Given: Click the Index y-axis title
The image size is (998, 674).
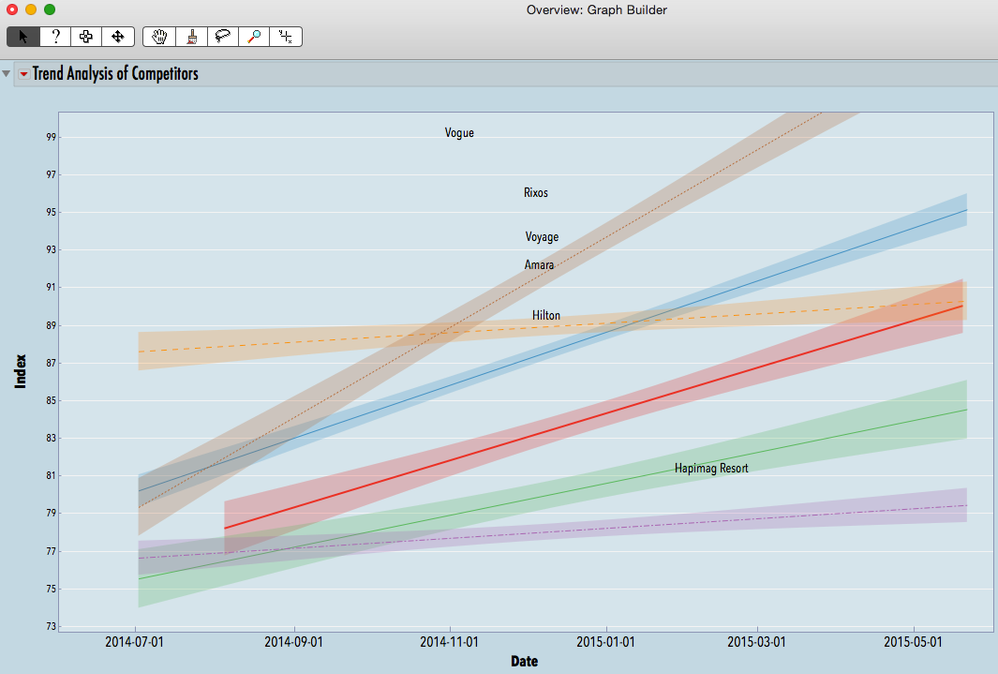Looking at the screenshot, I should (x=20, y=371).
